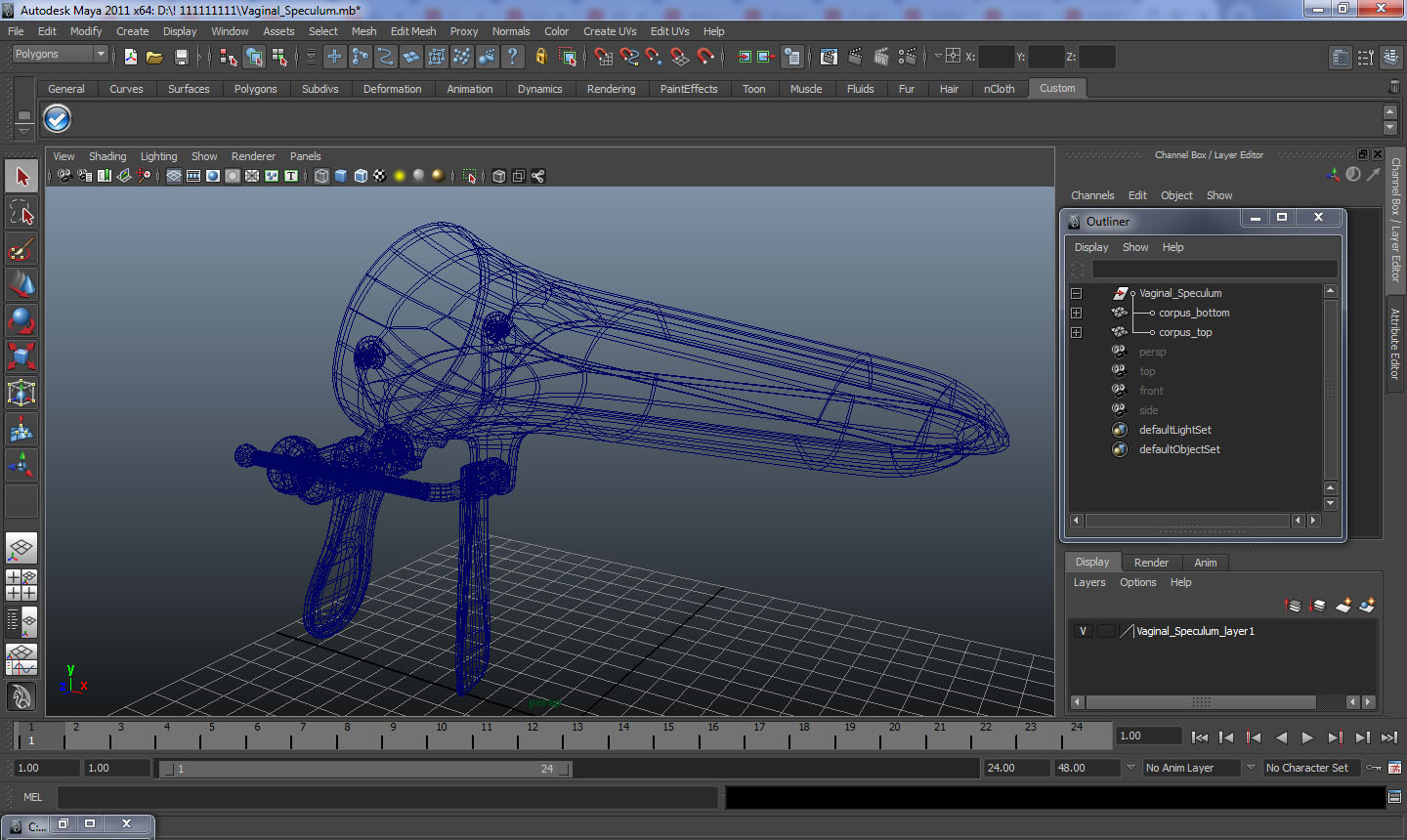Activate the Lasso tool in toolbox
Viewport: 1407px width, 840px height.
pos(21,212)
